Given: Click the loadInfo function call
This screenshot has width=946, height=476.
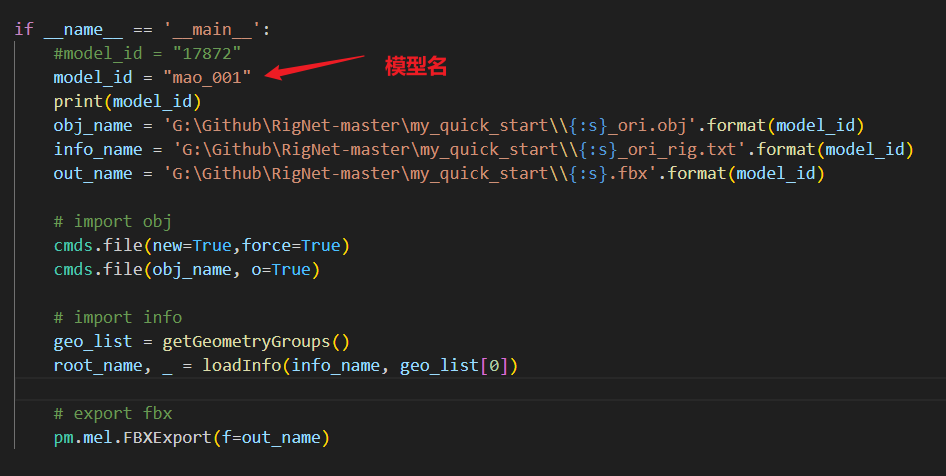Looking at the screenshot, I should (x=360, y=366).
